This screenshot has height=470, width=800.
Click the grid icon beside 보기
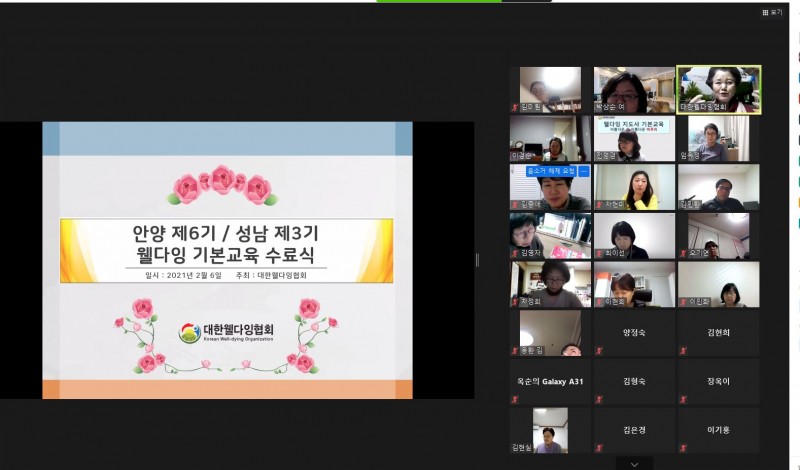(765, 12)
